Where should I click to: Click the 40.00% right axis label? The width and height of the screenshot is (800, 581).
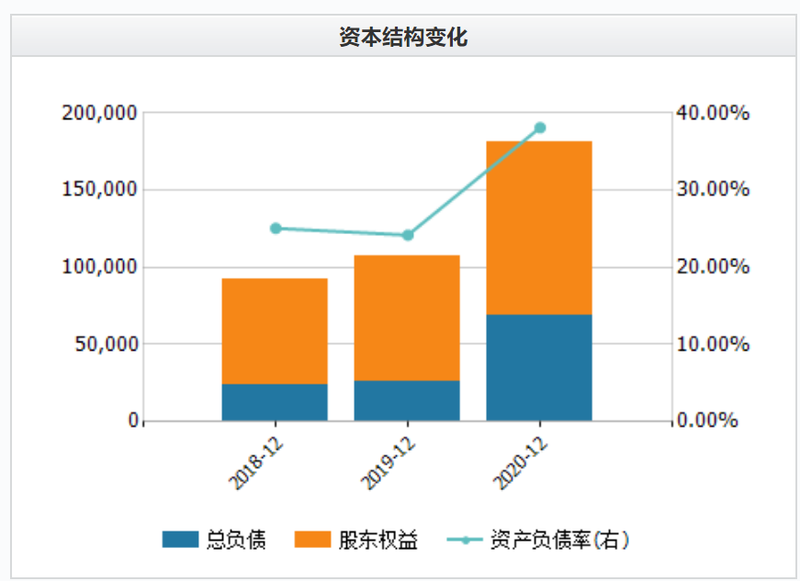[713, 113]
